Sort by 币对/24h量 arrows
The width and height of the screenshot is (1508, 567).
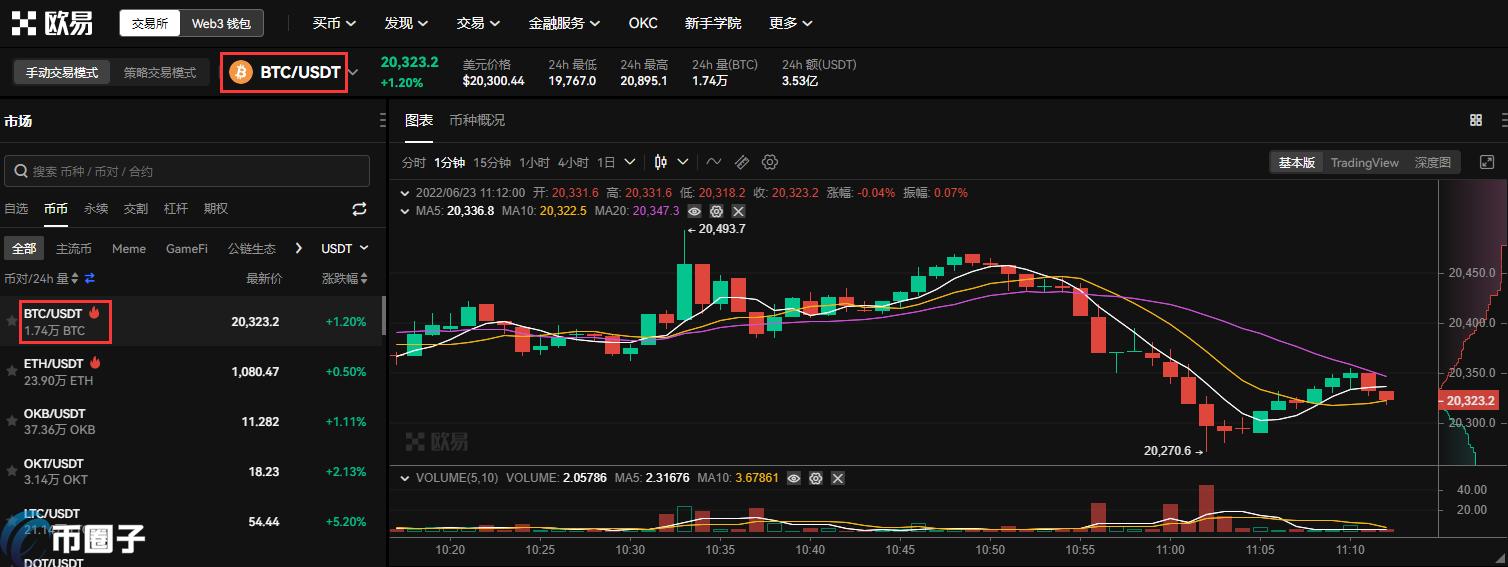(x=76, y=278)
